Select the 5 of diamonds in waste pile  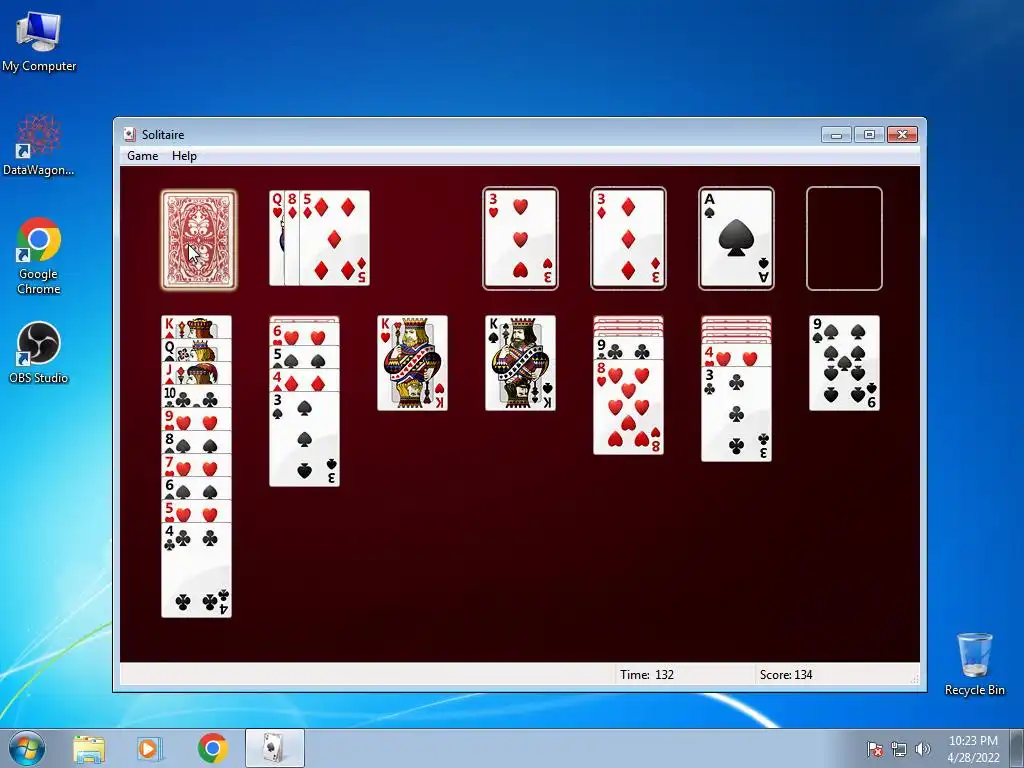pos(335,238)
